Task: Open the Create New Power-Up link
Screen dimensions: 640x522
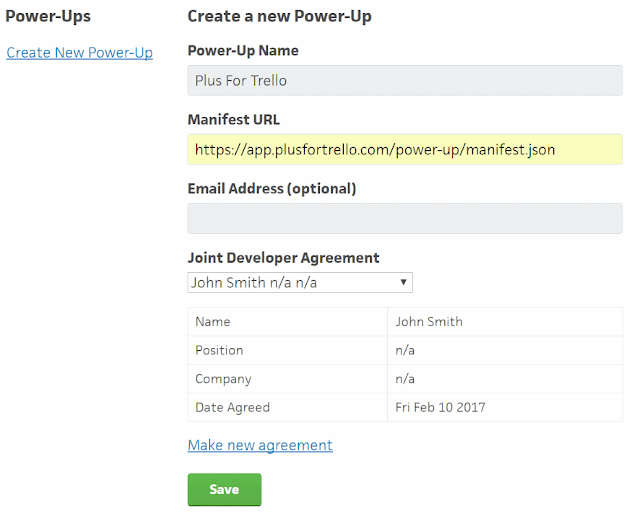Action: point(80,53)
